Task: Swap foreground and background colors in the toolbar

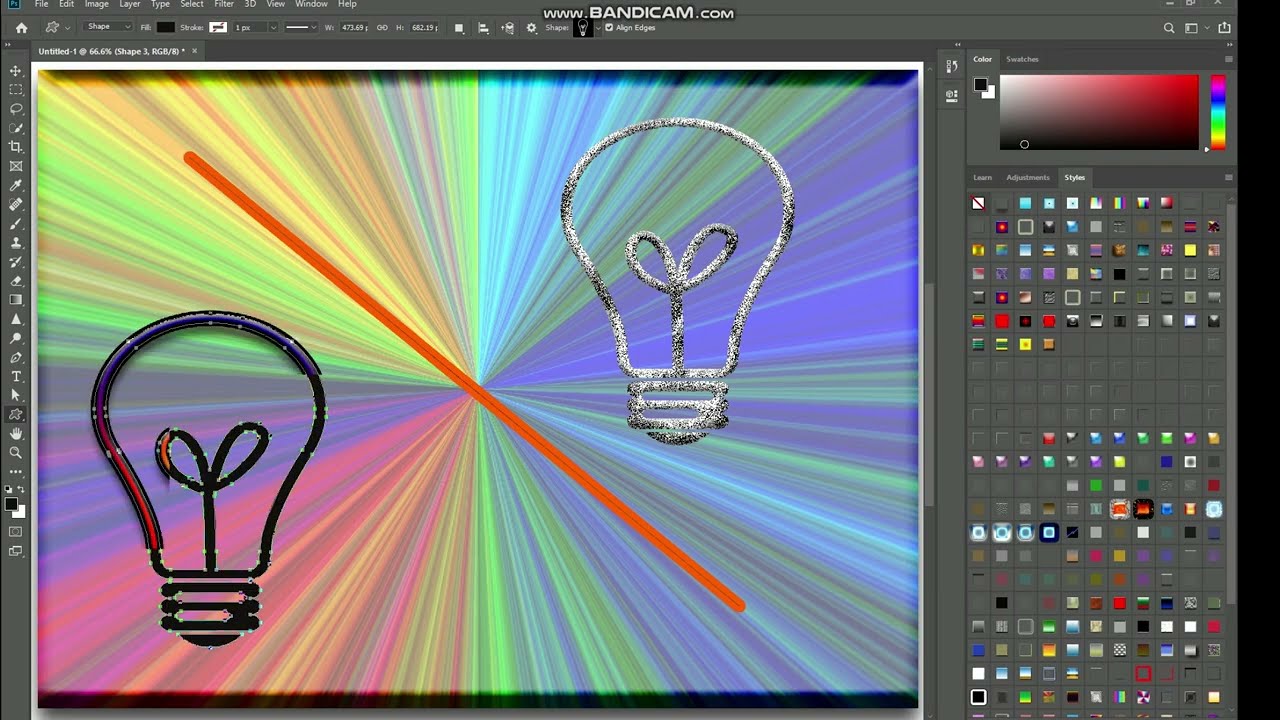Action: click(x=21, y=489)
